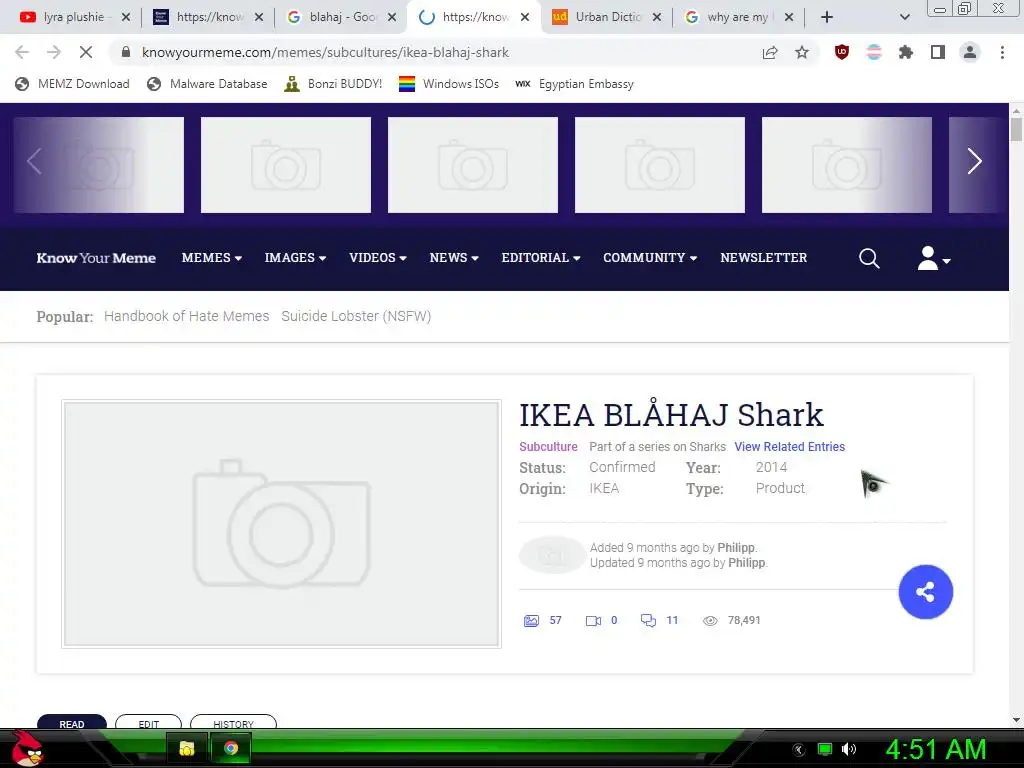1024x768 pixels.
Task: Click the Chrome taskbar icon
Action: [231, 748]
